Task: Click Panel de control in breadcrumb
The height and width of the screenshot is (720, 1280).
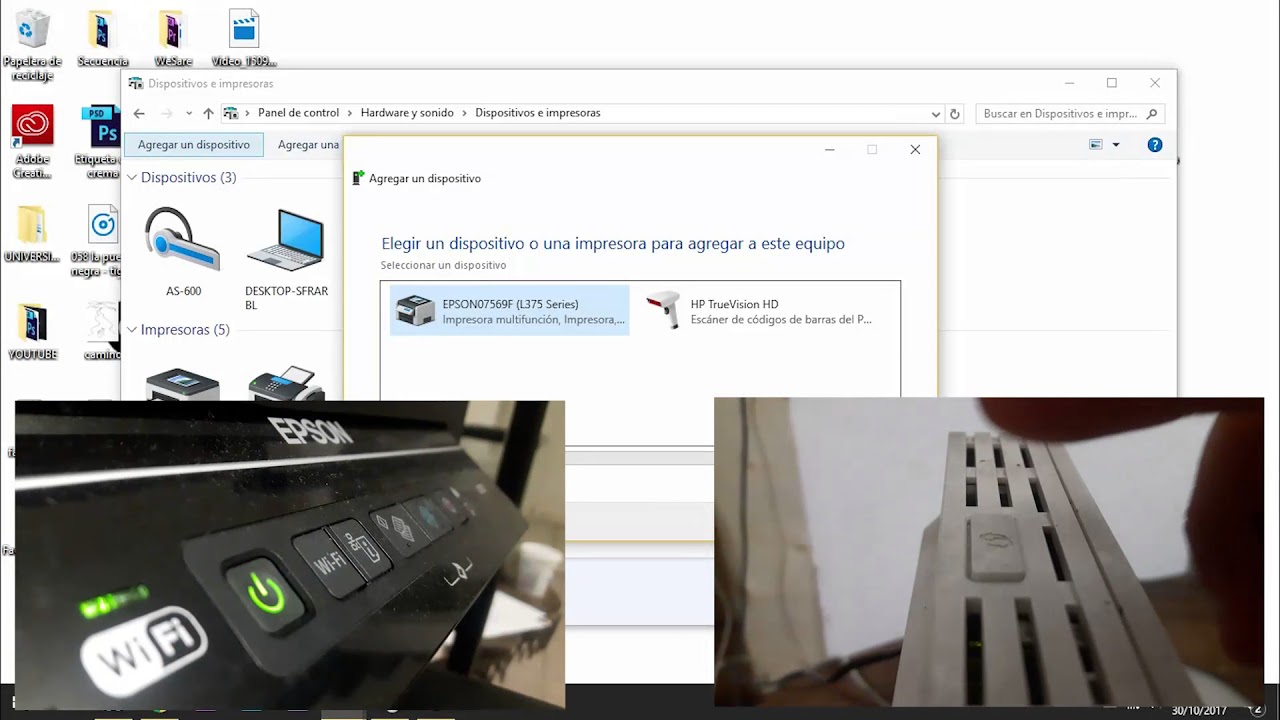Action: (x=298, y=113)
